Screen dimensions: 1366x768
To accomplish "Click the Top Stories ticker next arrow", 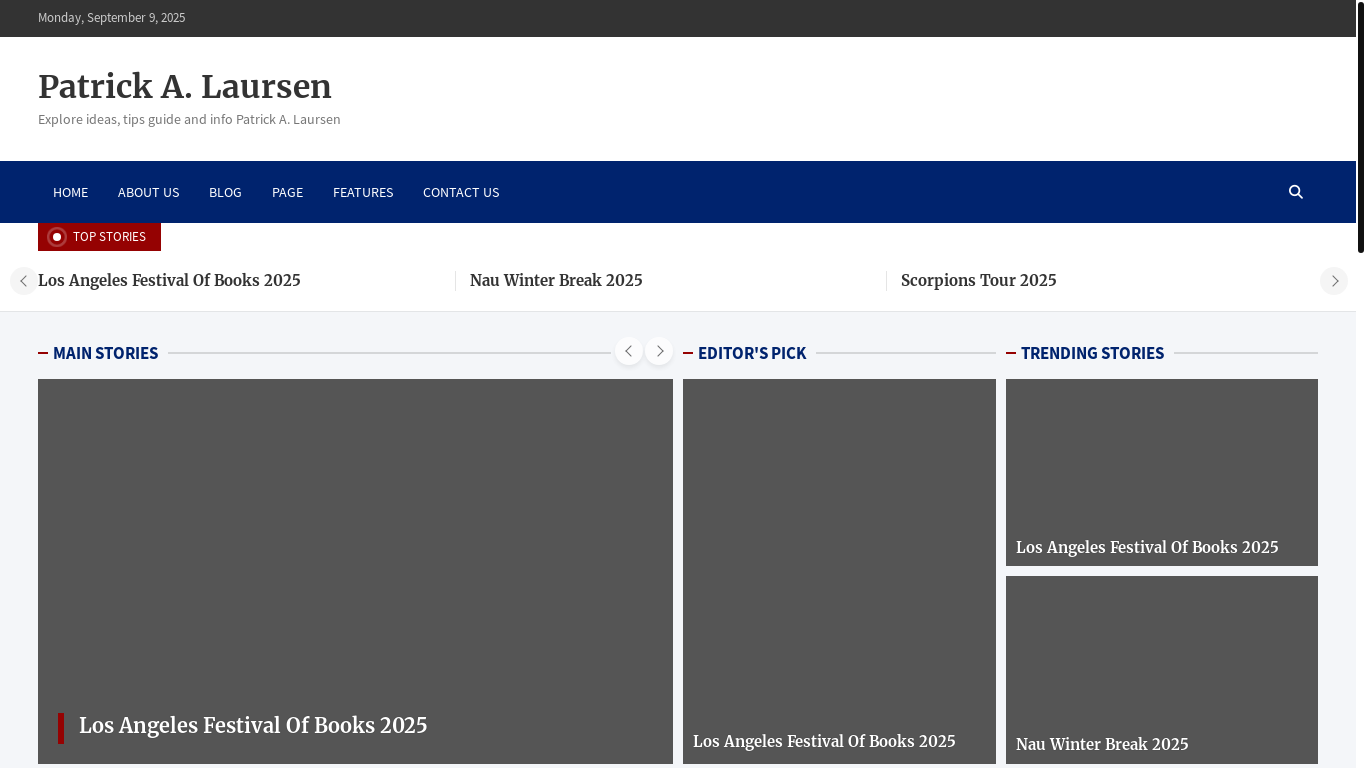I will [1334, 281].
